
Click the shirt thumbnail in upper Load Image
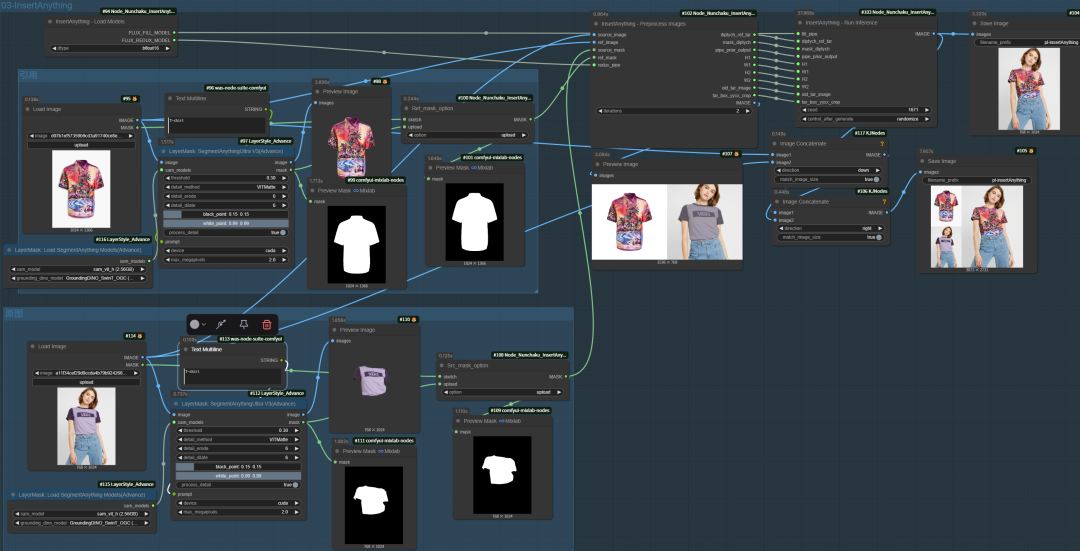click(82, 188)
